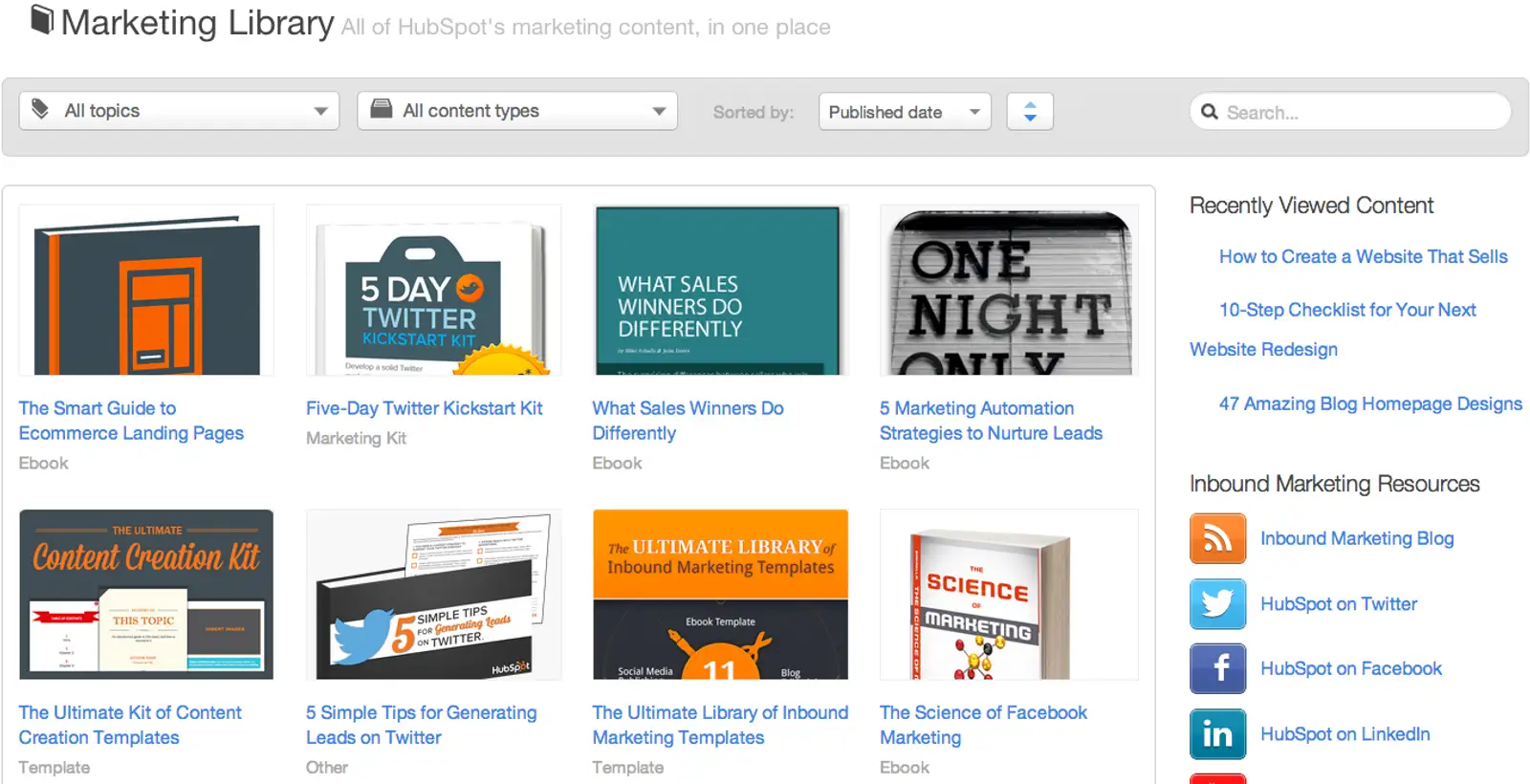Click the Facebook icon

[x=1217, y=668]
